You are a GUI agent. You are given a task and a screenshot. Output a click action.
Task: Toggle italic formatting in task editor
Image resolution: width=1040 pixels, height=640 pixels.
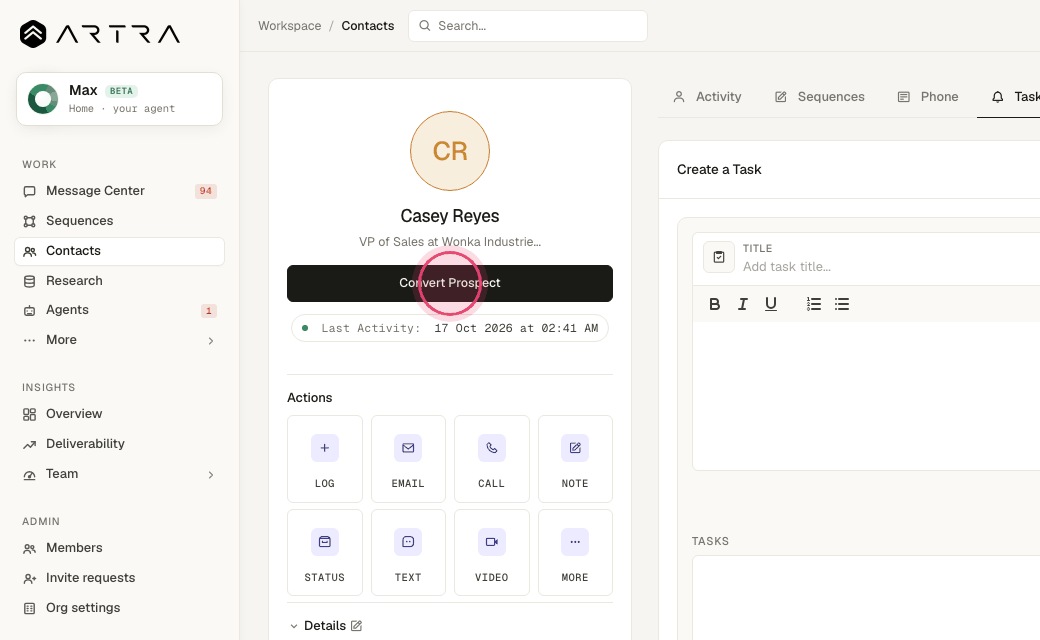[743, 304]
